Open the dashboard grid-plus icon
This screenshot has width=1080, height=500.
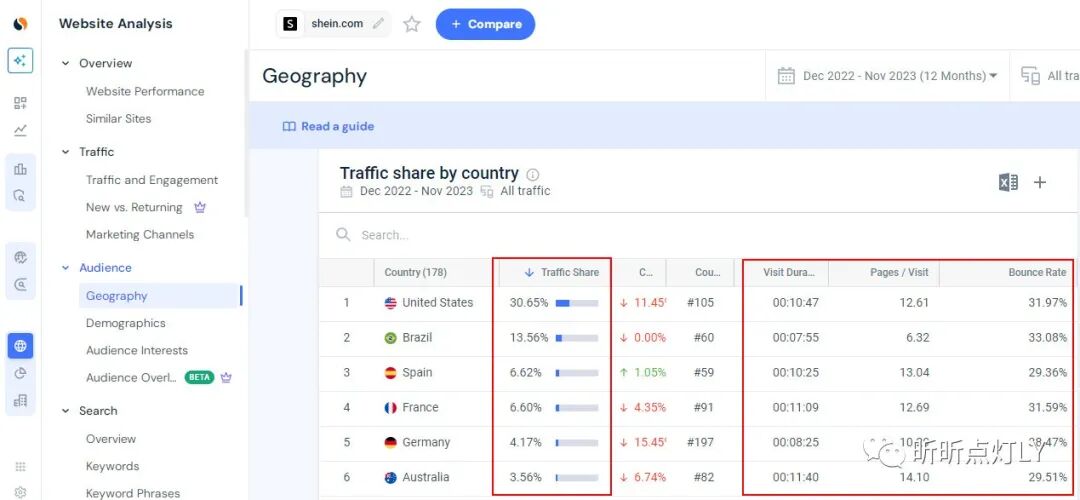[x=20, y=103]
